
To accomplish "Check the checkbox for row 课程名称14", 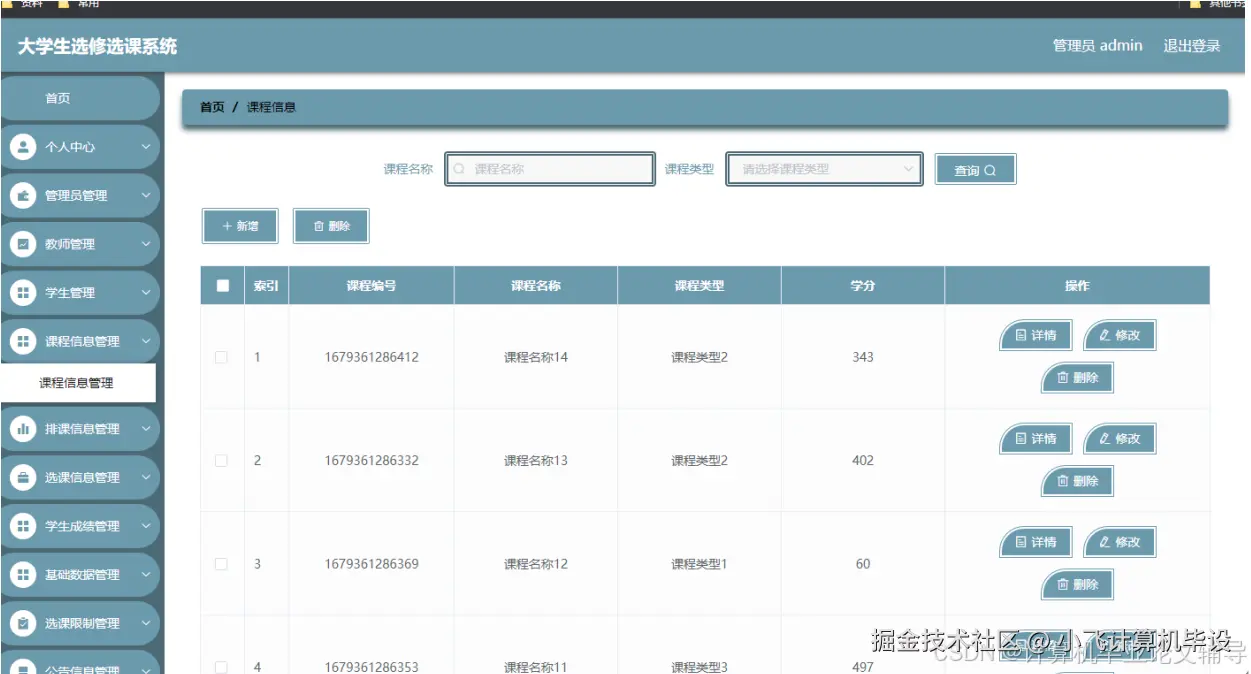I will coord(222,357).
